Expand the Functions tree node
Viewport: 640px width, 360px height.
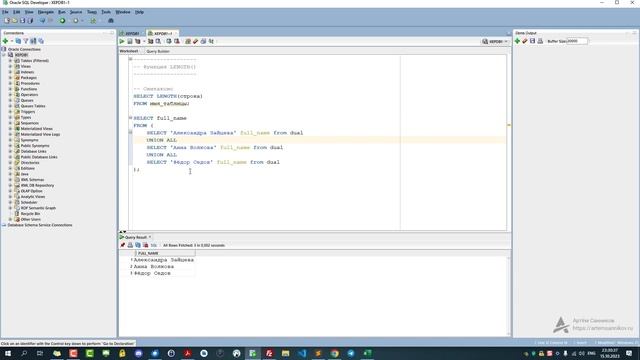click(11, 89)
